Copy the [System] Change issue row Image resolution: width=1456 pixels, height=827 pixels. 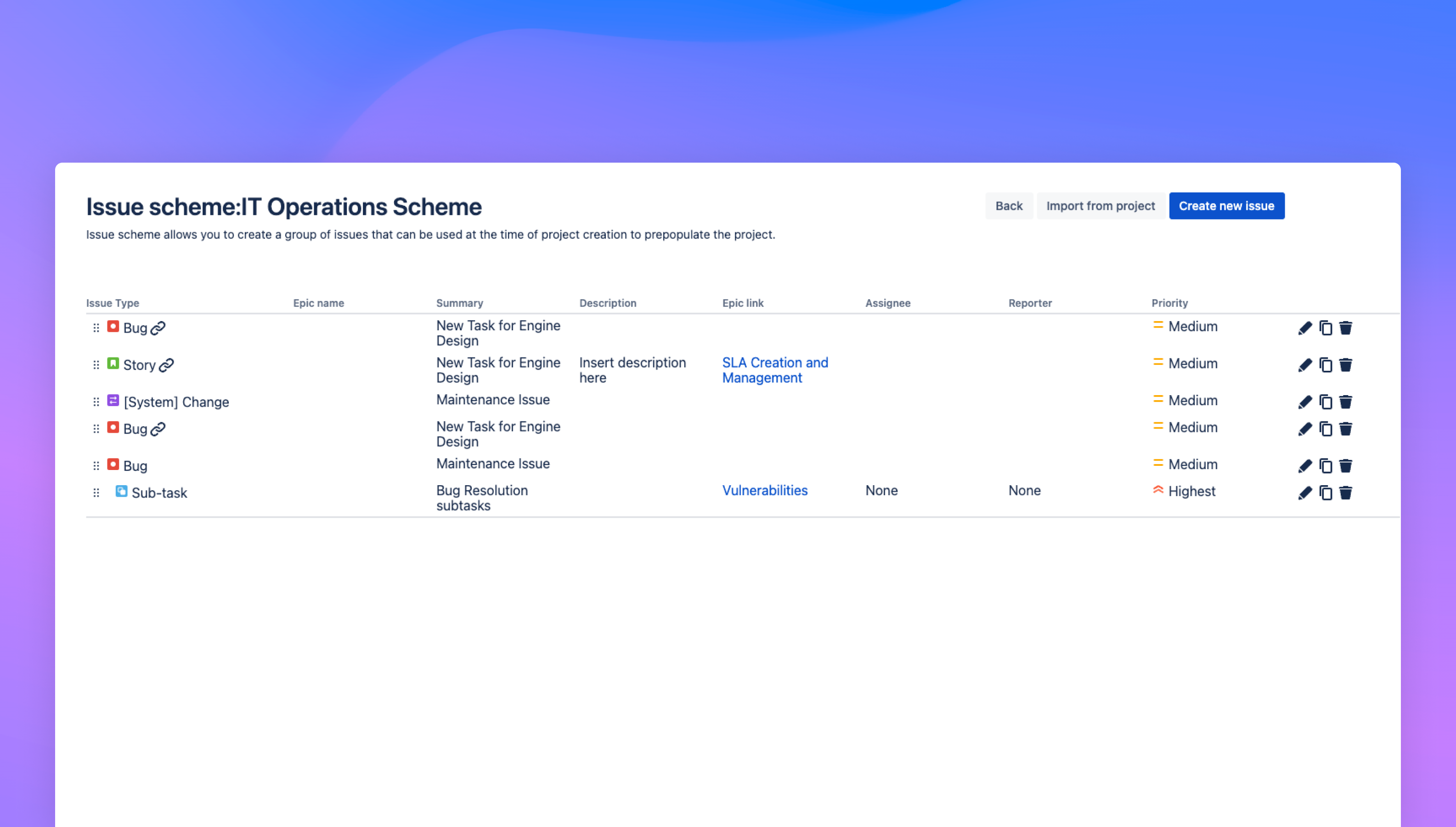click(1326, 402)
